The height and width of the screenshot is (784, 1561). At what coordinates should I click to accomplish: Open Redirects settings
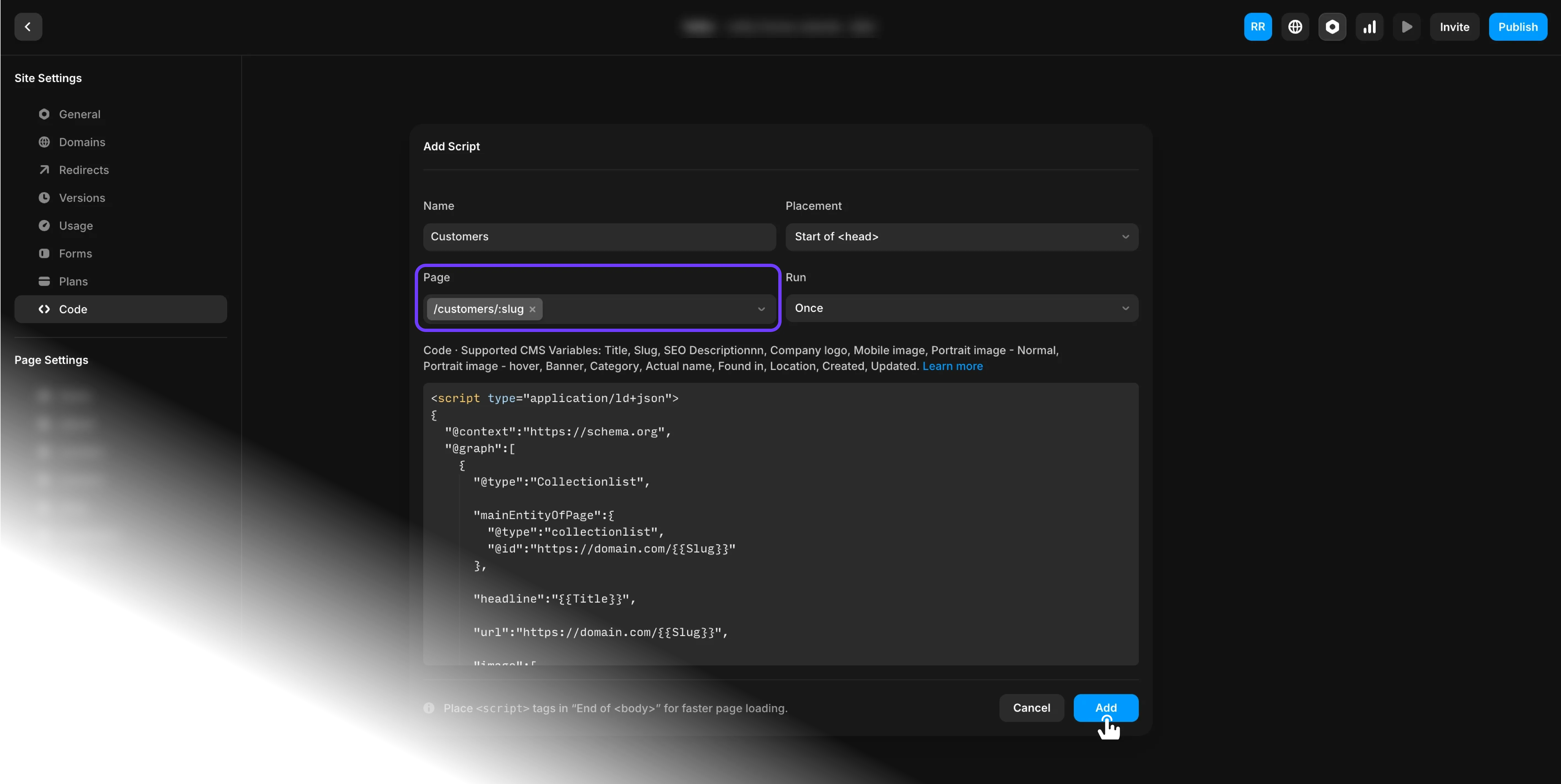pos(121,170)
